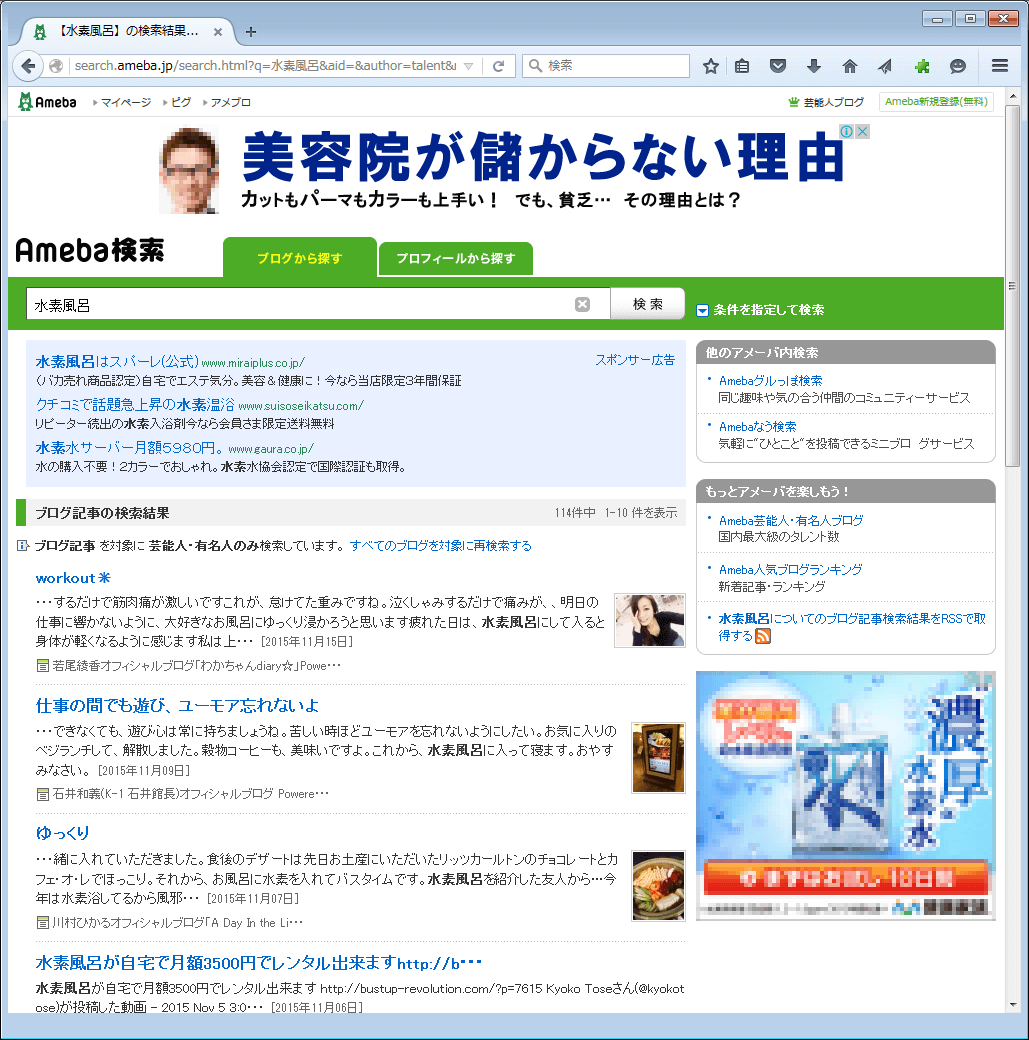Open ピグ in the header menu
The height and width of the screenshot is (1040, 1029).
[180, 102]
